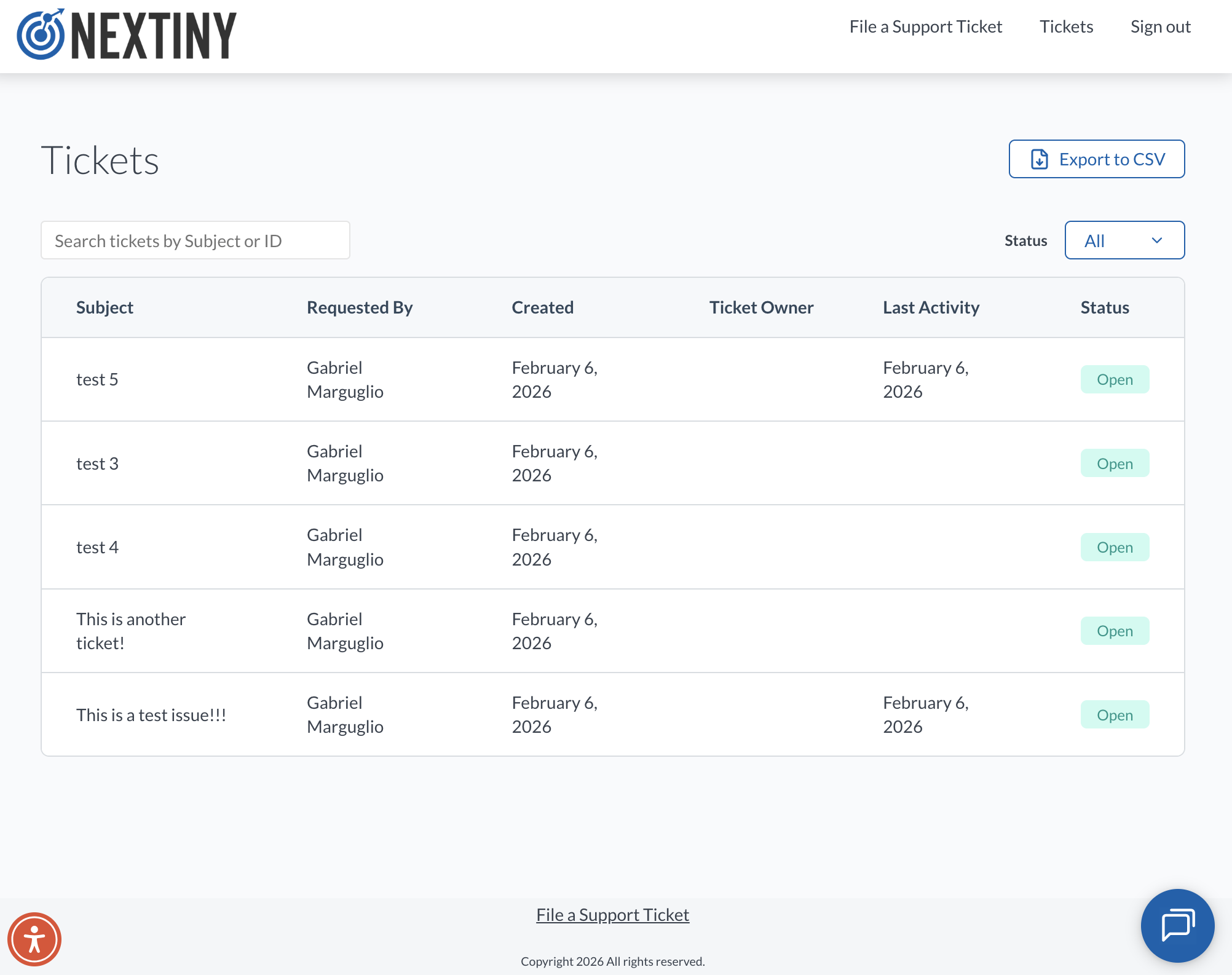Click the chevron on the Status dropdown
This screenshot has width=1232, height=975.
[x=1158, y=240]
